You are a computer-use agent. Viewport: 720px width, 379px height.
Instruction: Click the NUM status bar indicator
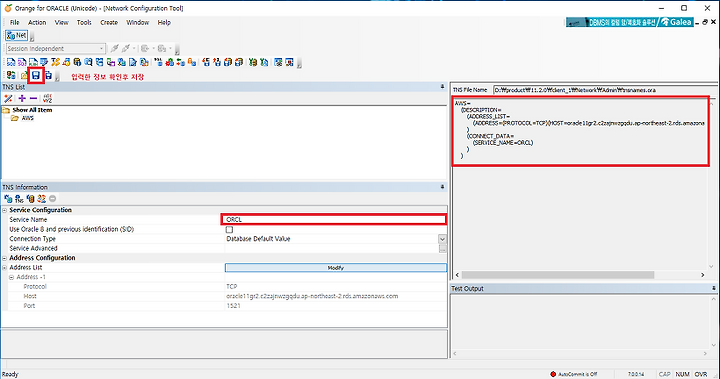click(x=682, y=374)
